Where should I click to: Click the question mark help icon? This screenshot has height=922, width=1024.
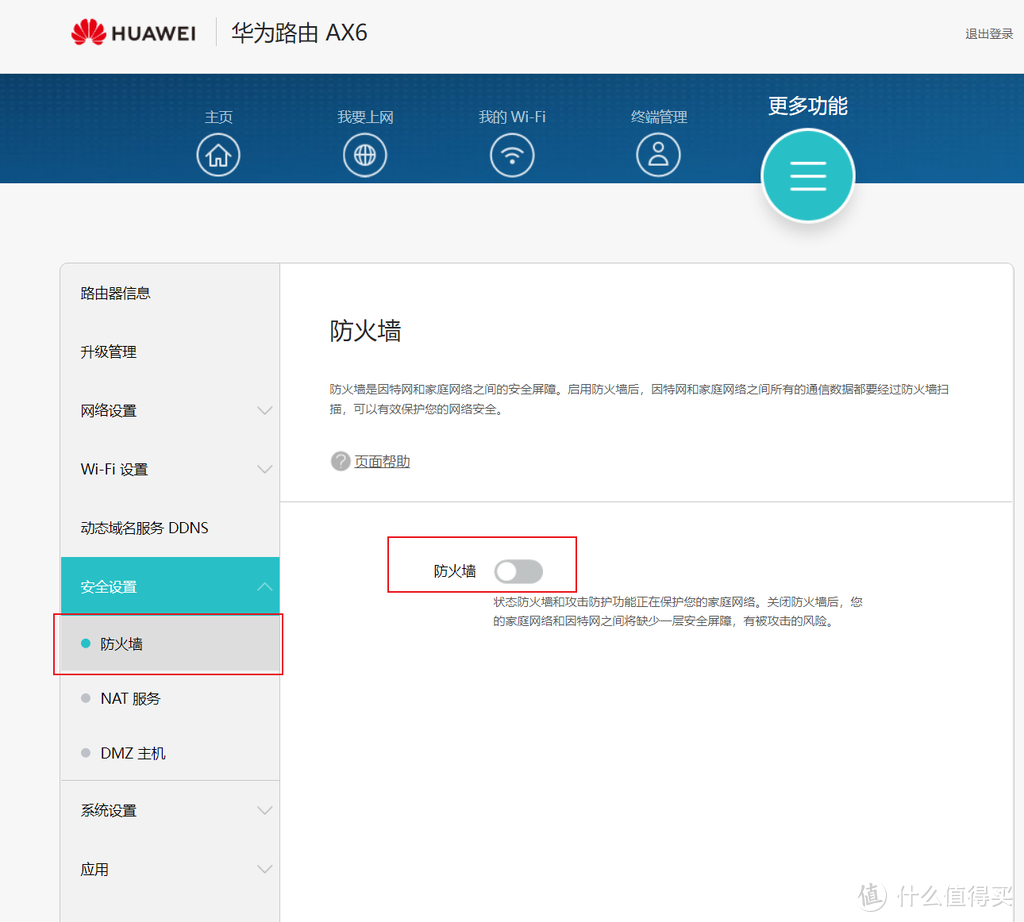[x=340, y=461]
